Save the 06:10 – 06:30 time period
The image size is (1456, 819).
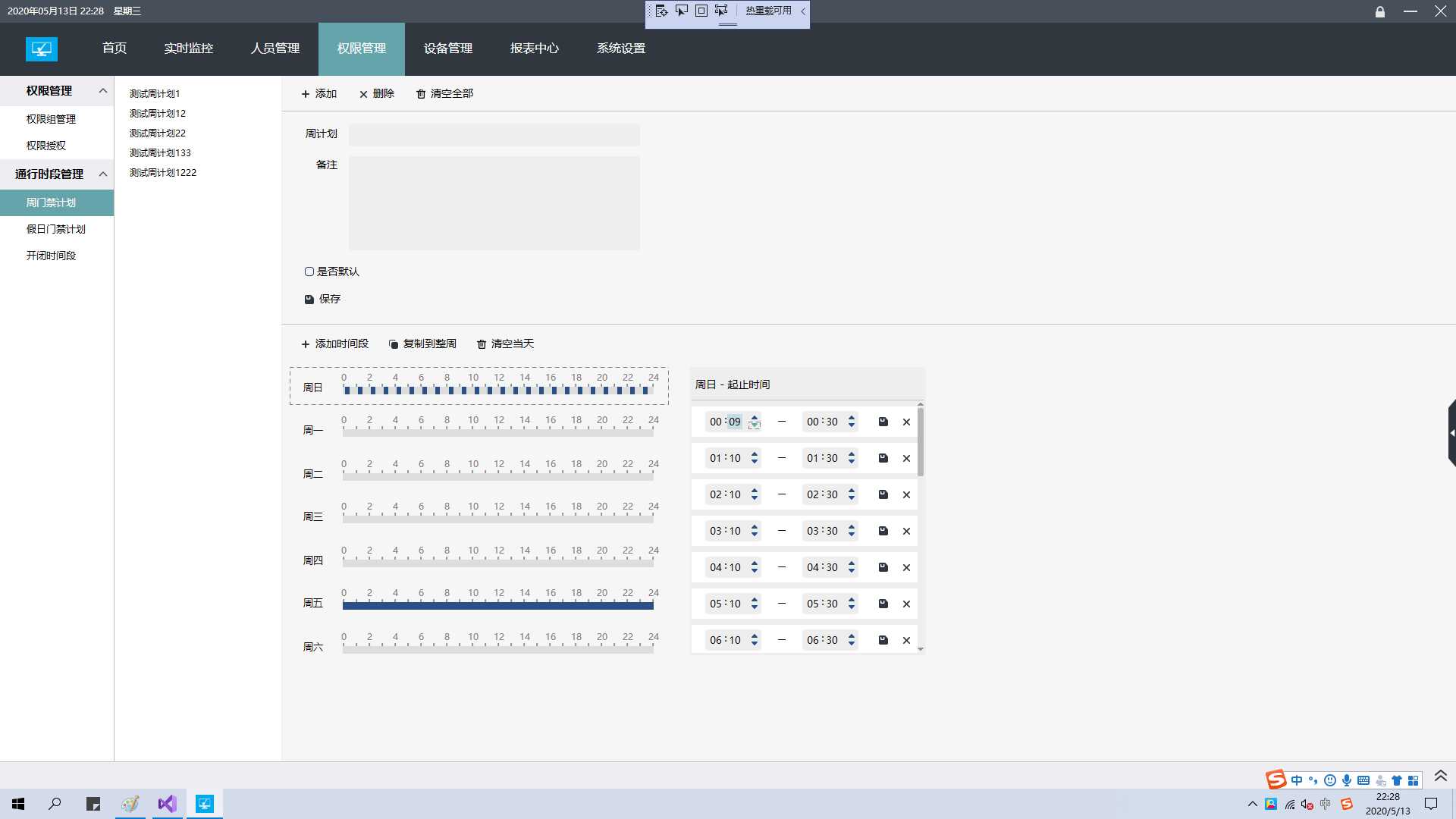tap(883, 640)
